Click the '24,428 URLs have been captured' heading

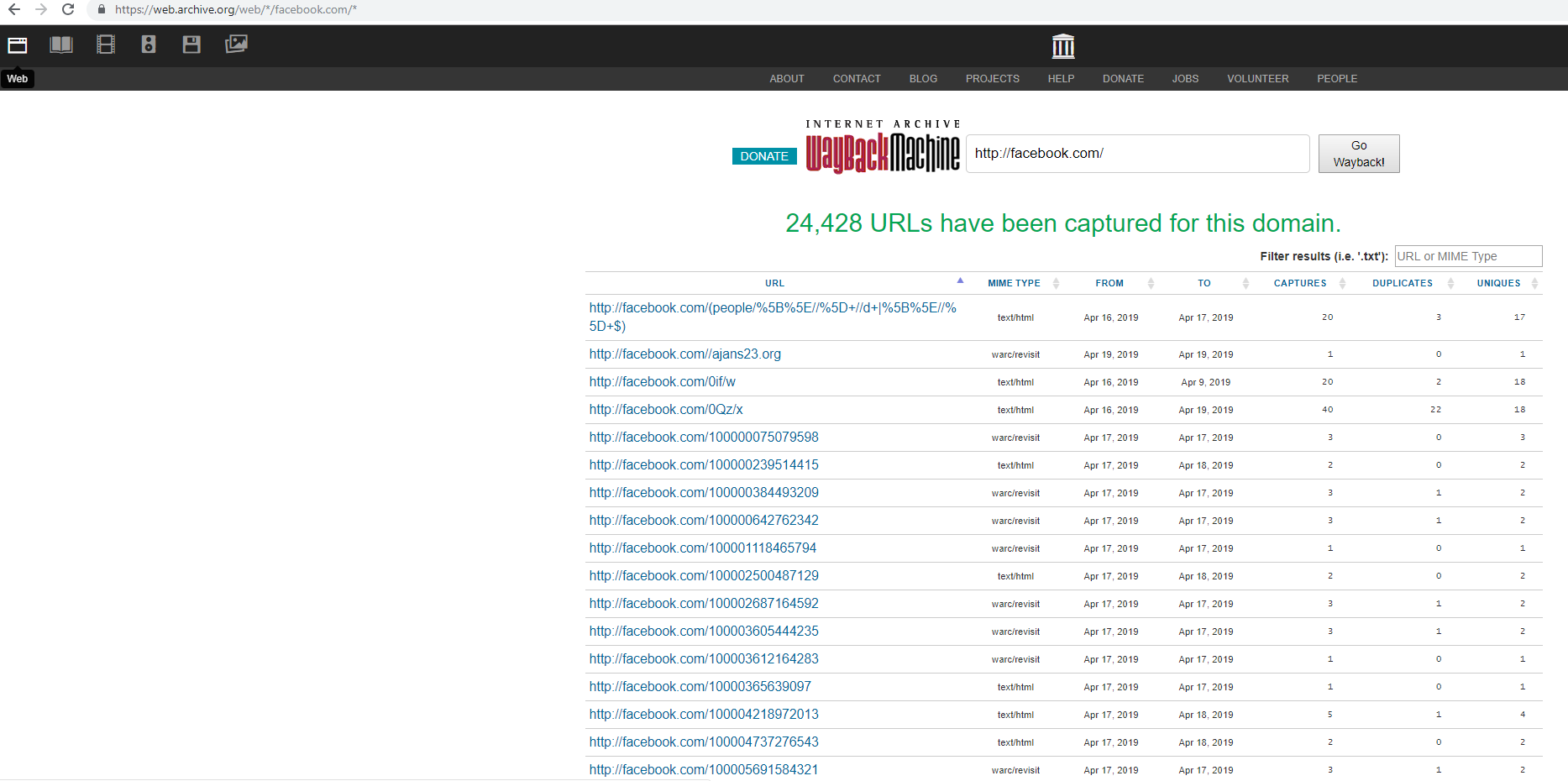coord(1063,223)
